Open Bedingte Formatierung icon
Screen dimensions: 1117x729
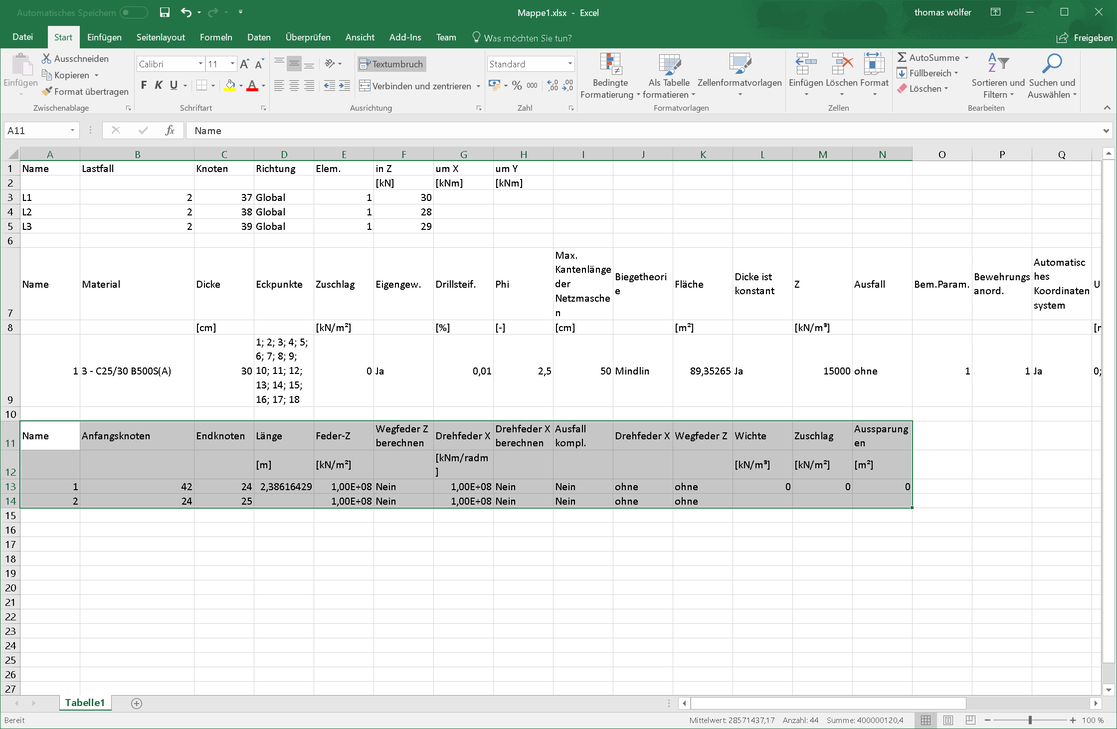pos(610,65)
